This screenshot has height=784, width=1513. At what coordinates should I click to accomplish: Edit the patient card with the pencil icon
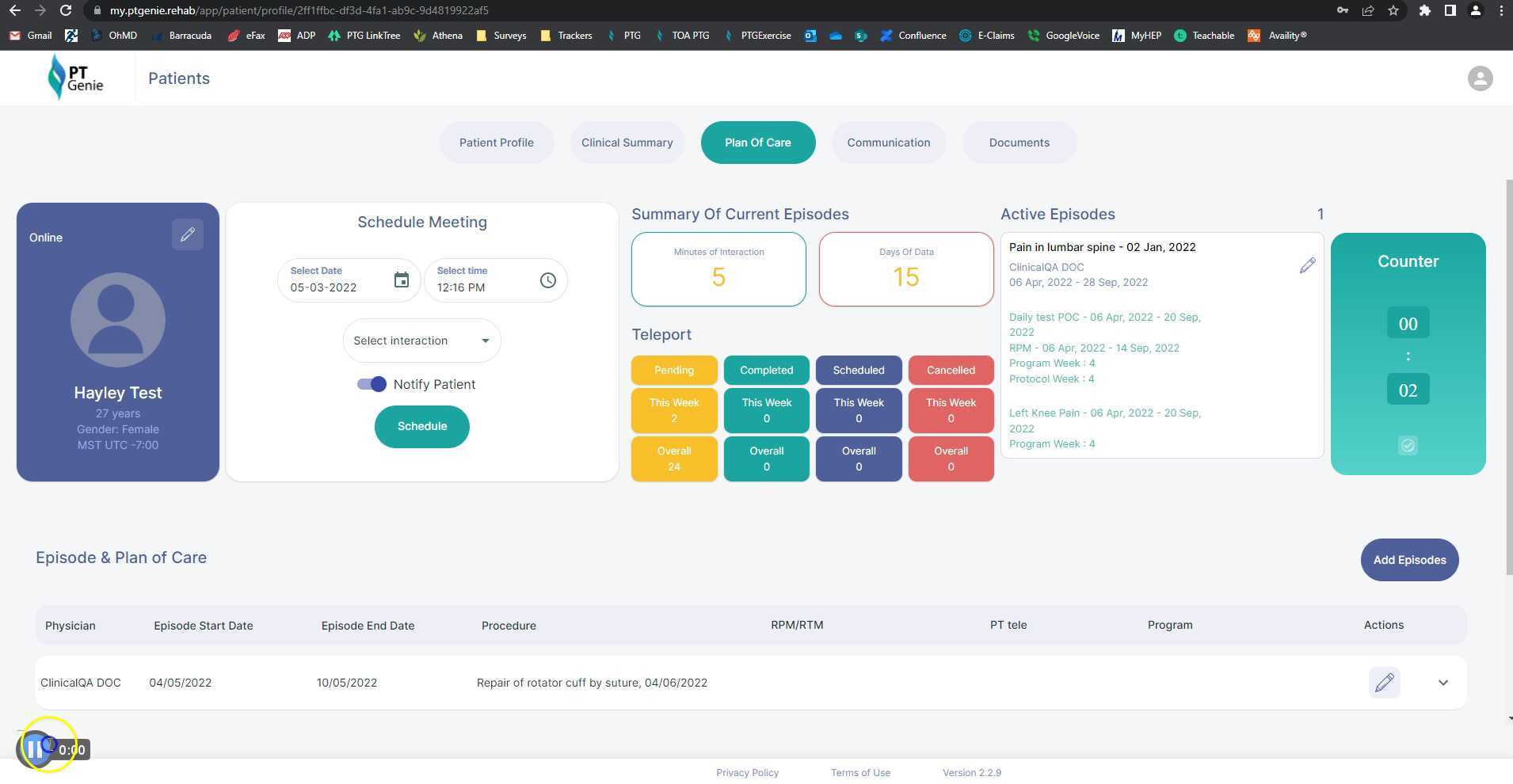188,234
